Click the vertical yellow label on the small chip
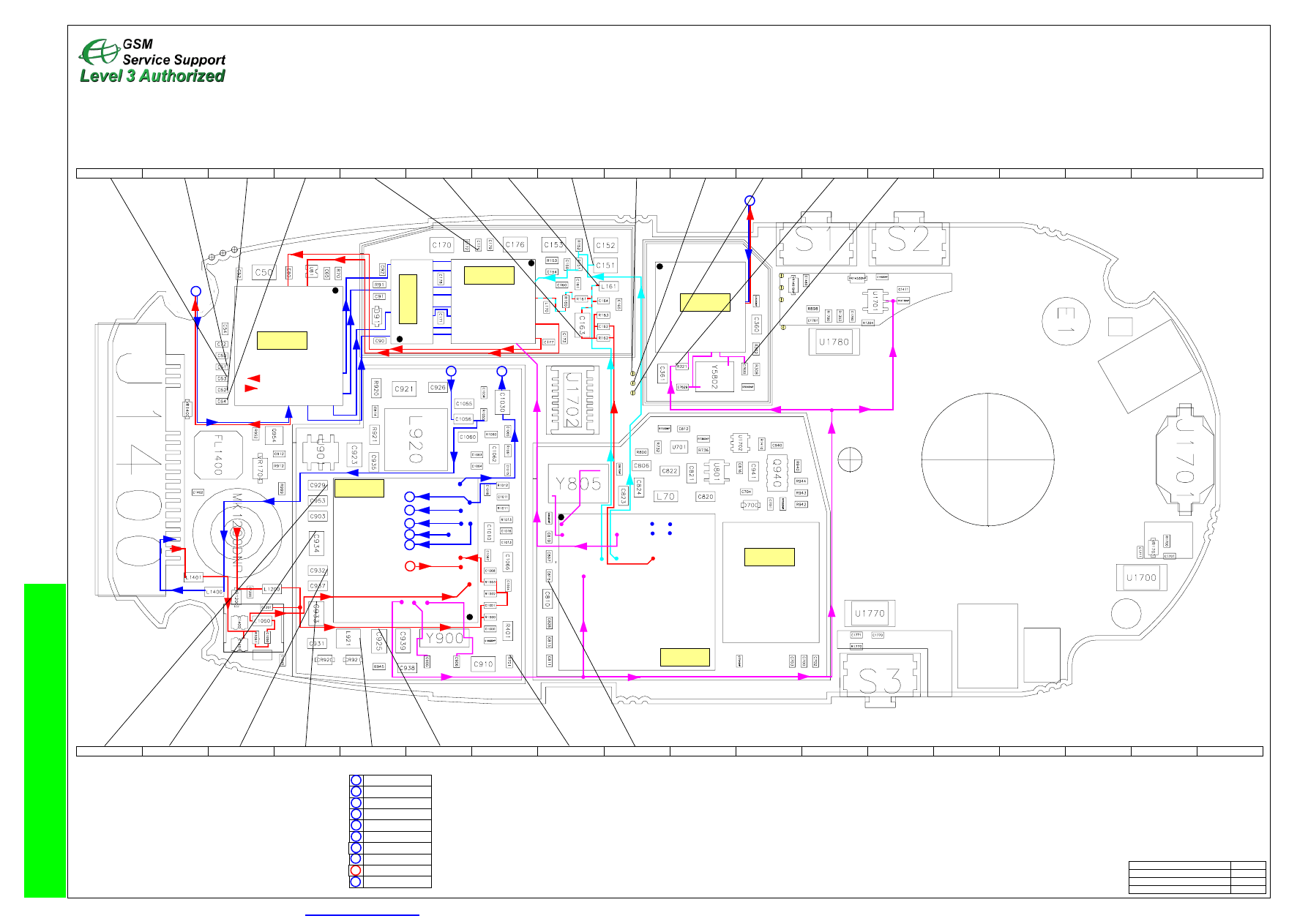 [408, 299]
